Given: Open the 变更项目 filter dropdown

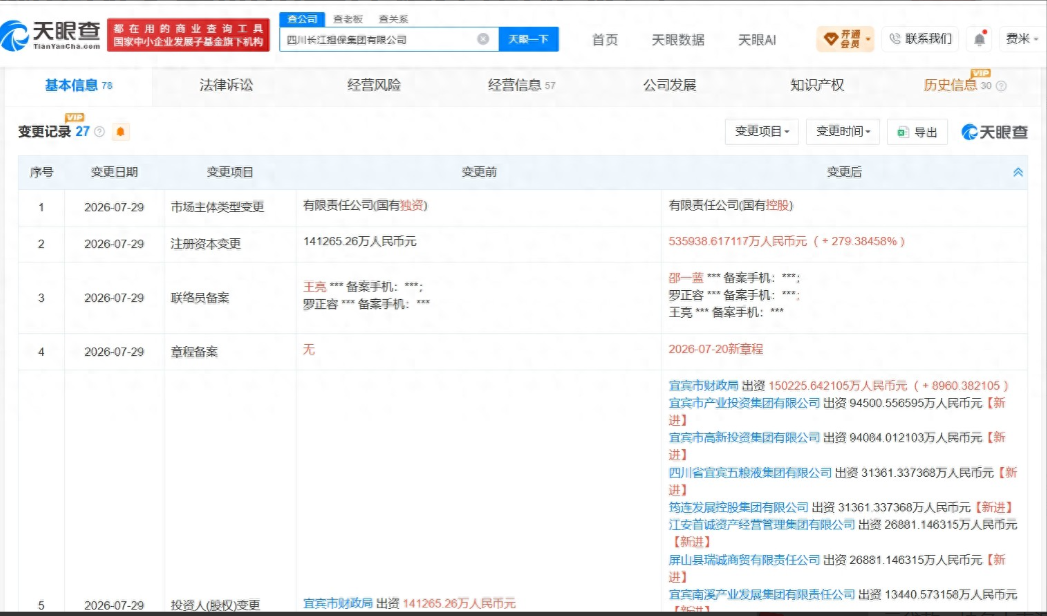Looking at the screenshot, I should click(762, 132).
